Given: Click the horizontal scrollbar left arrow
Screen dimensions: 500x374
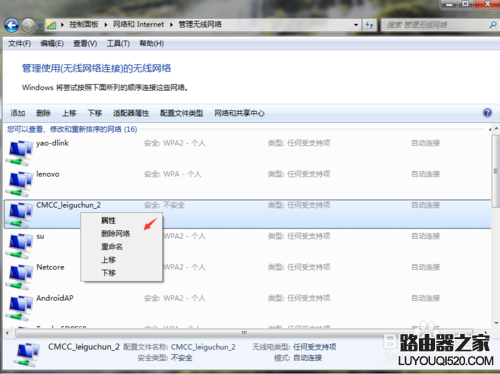Looking at the screenshot, I should pyautogui.click(x=7, y=333).
